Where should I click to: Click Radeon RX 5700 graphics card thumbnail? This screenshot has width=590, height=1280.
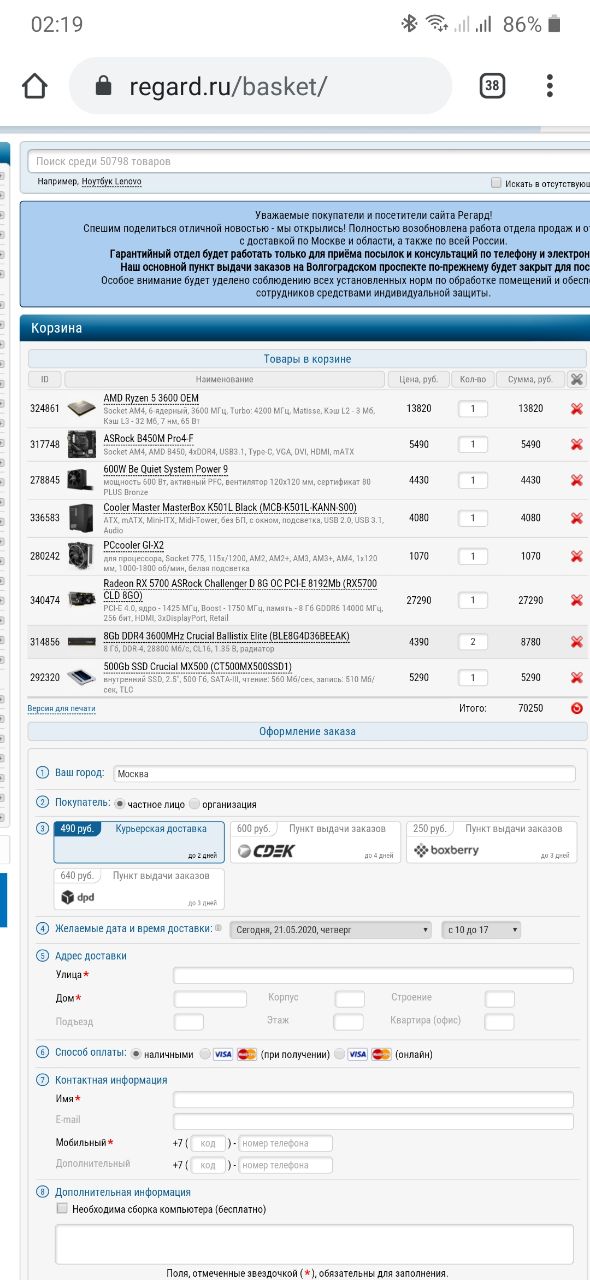83,600
